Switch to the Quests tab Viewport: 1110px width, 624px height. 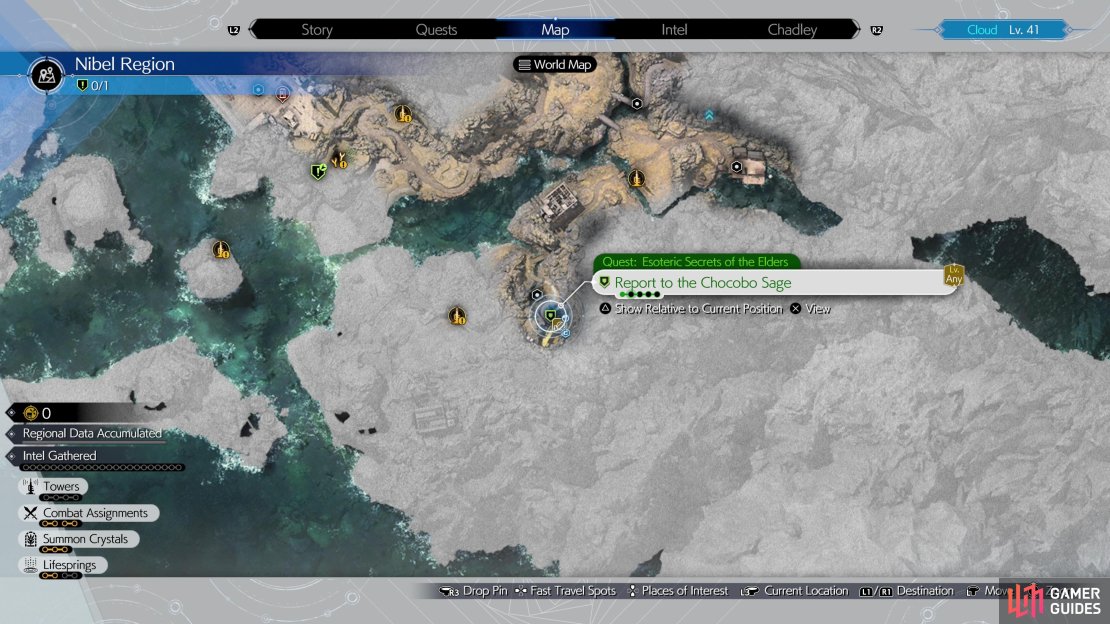pos(436,30)
